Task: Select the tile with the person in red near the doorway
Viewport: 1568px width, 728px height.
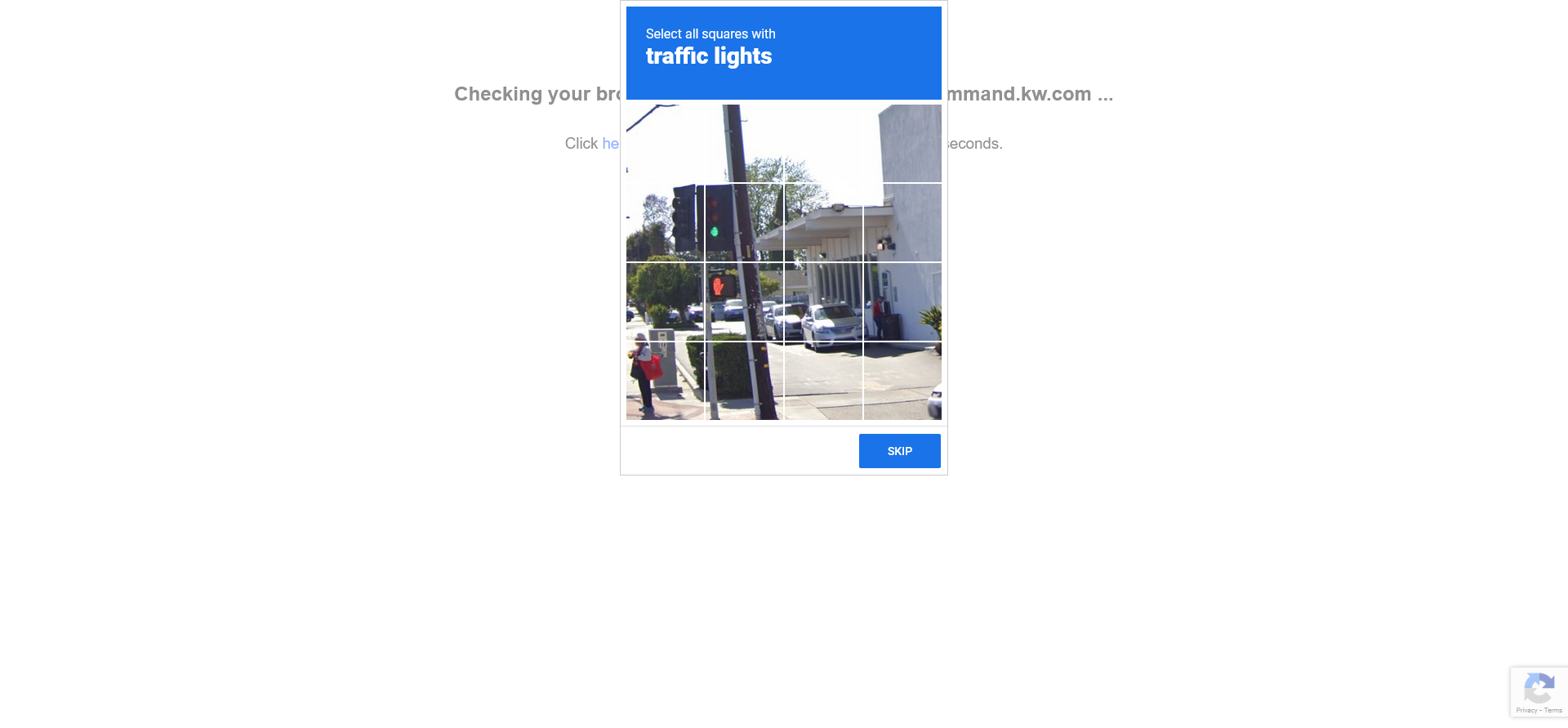Action: coord(902,301)
